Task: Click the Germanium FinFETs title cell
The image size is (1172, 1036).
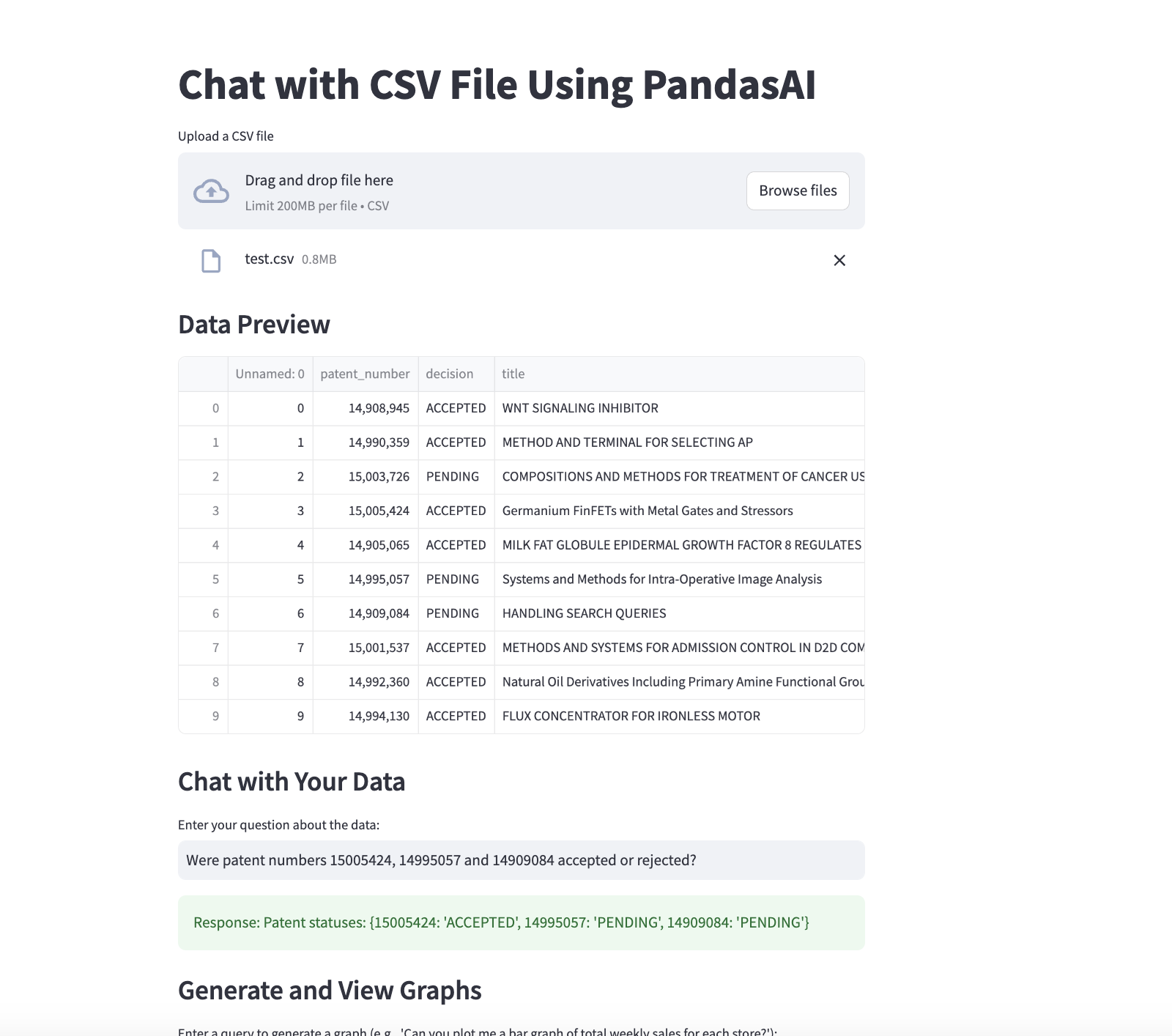Action: (648, 511)
